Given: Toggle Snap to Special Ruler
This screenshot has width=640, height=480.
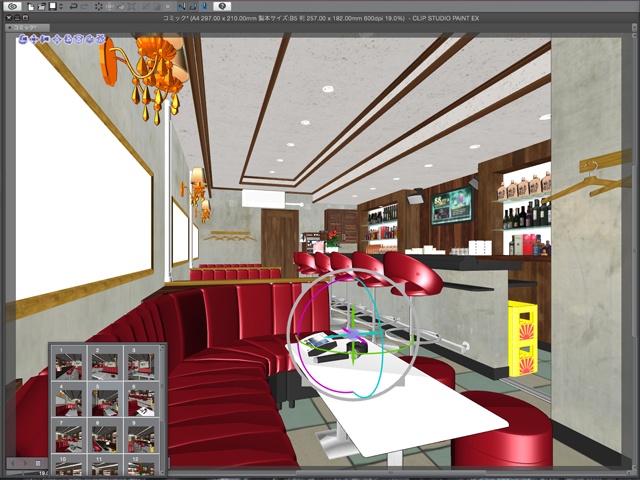Looking at the screenshot, I should [x=193, y=7].
